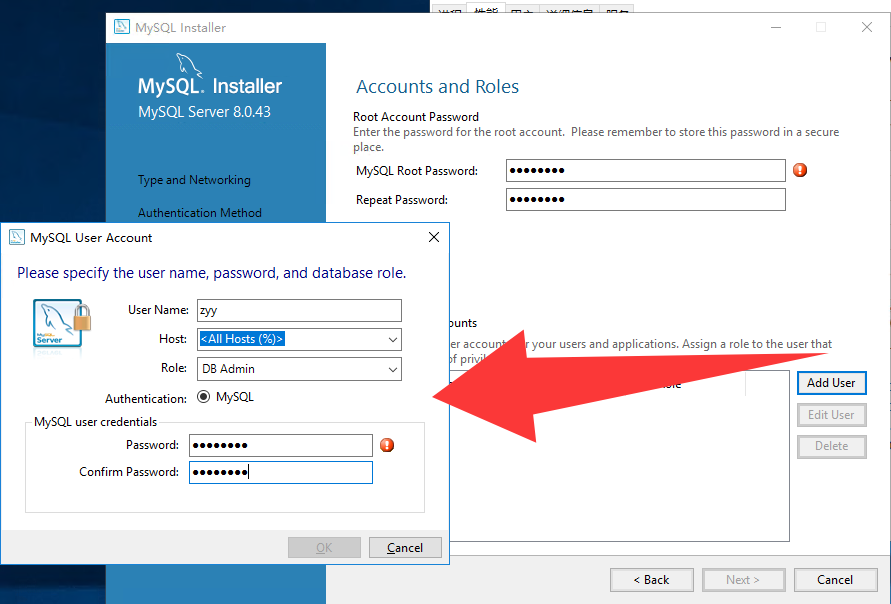Click the MySQL Server 8.0.43 version text

pyautogui.click(x=205, y=111)
